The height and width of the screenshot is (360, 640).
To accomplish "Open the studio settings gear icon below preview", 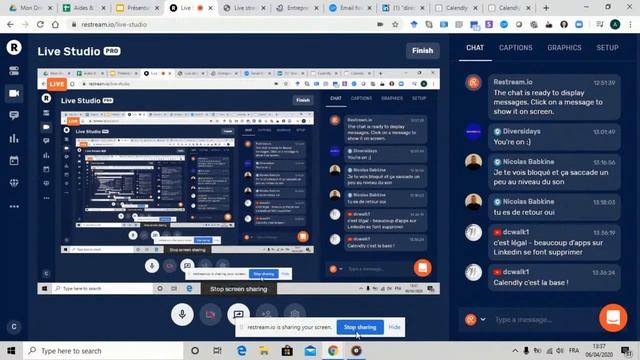I will (295, 313).
